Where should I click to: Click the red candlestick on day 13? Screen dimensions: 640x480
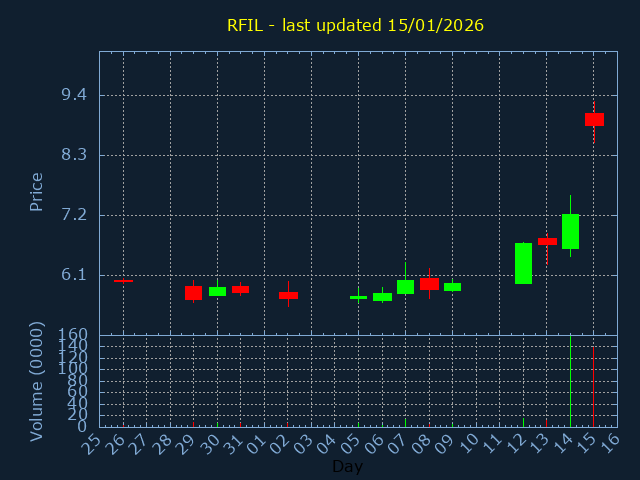pyautogui.click(x=547, y=241)
